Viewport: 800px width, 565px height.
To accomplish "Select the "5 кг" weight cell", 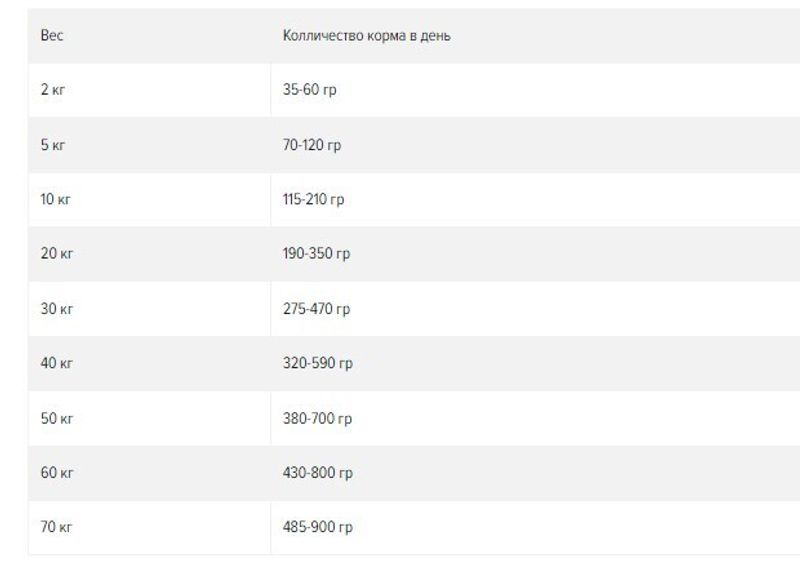I will pyautogui.click(x=53, y=145).
